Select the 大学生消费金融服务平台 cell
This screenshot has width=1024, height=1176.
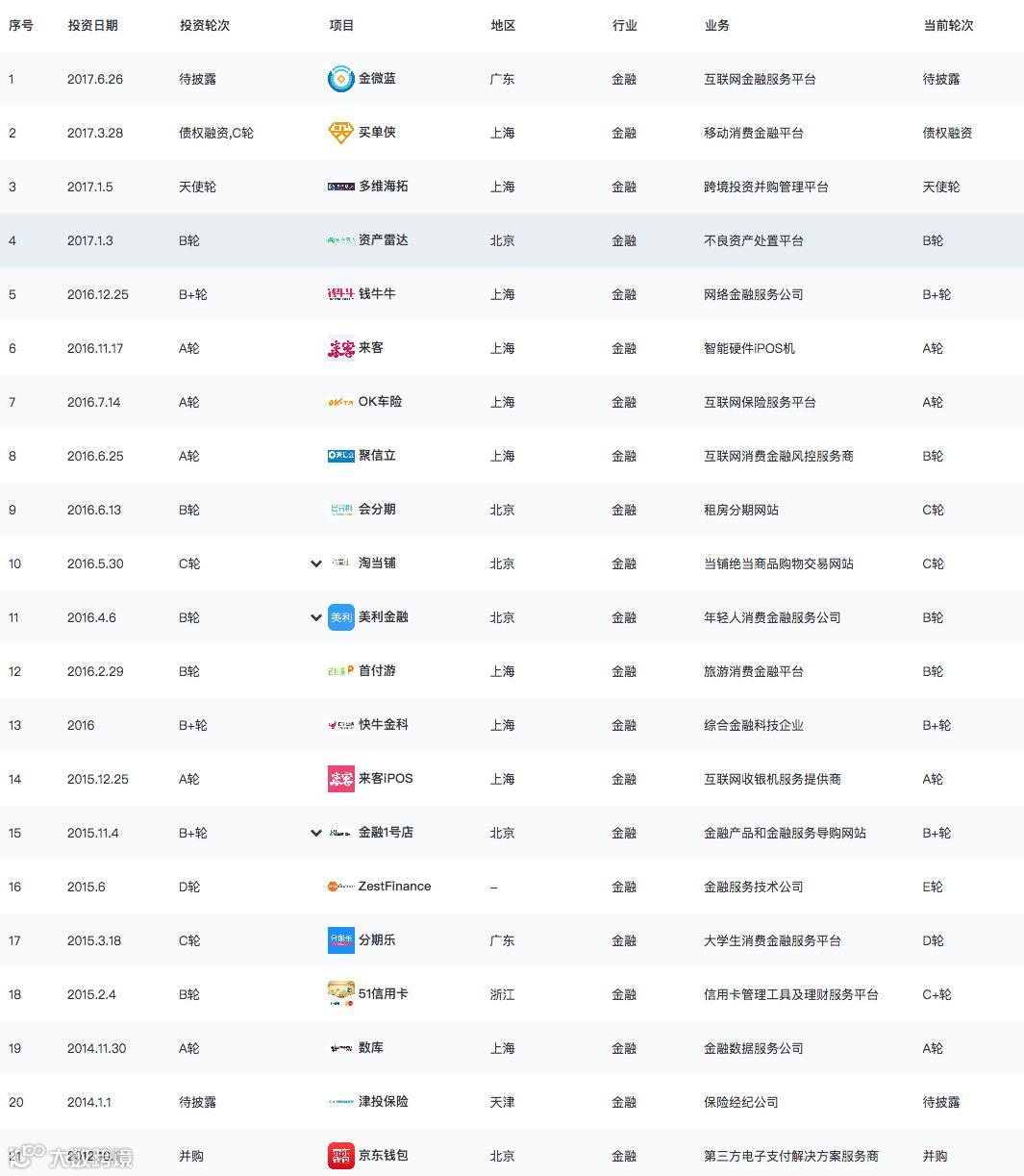tap(772, 940)
